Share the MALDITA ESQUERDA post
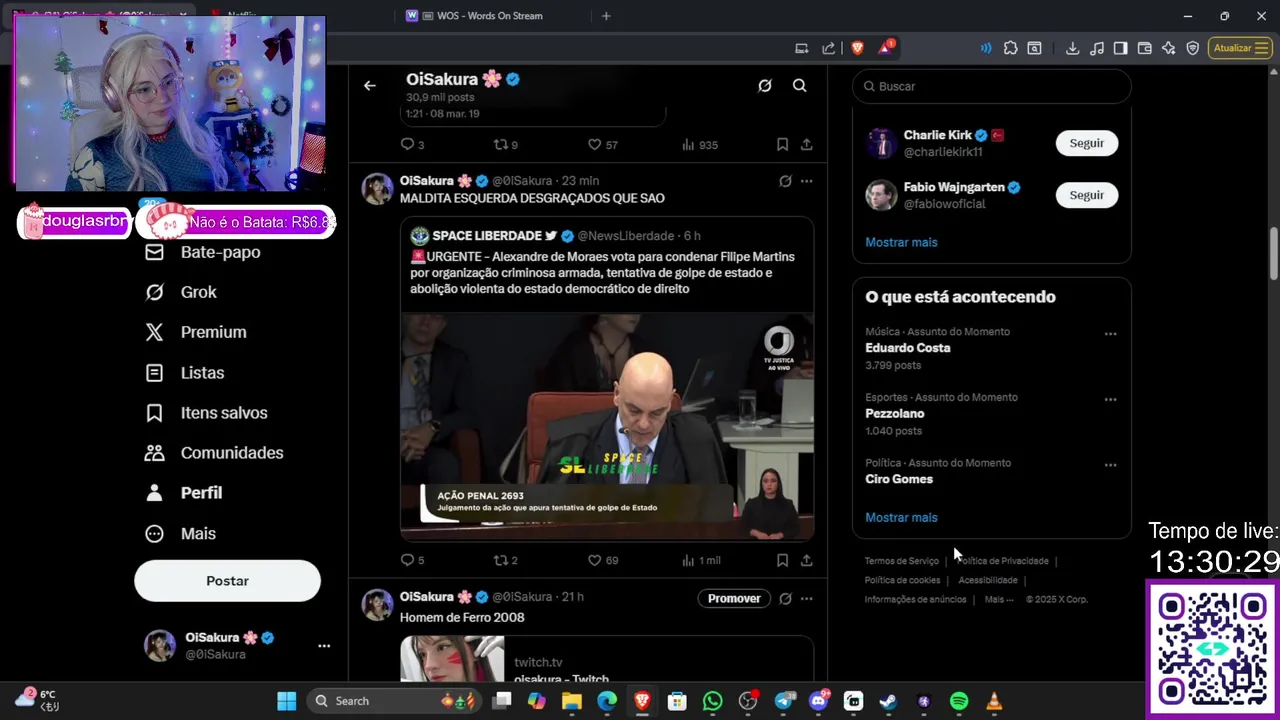 [807, 560]
